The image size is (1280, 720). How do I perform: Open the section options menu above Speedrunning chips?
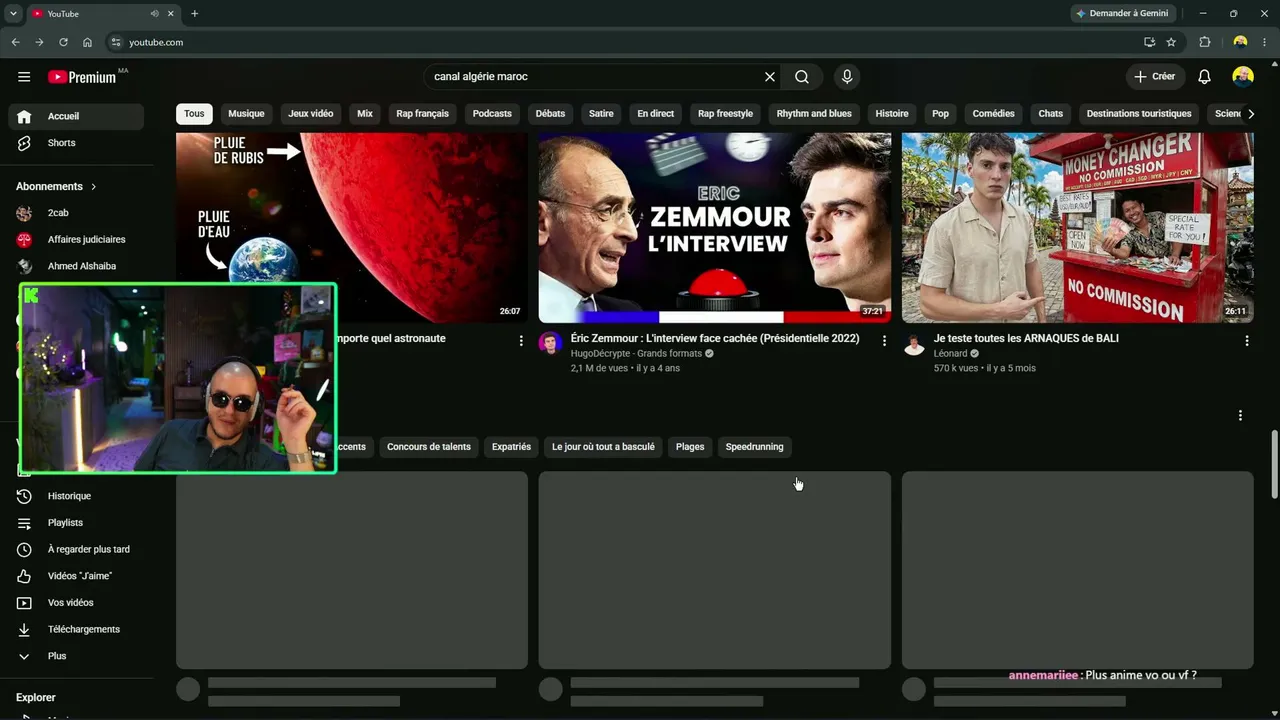[1240, 415]
